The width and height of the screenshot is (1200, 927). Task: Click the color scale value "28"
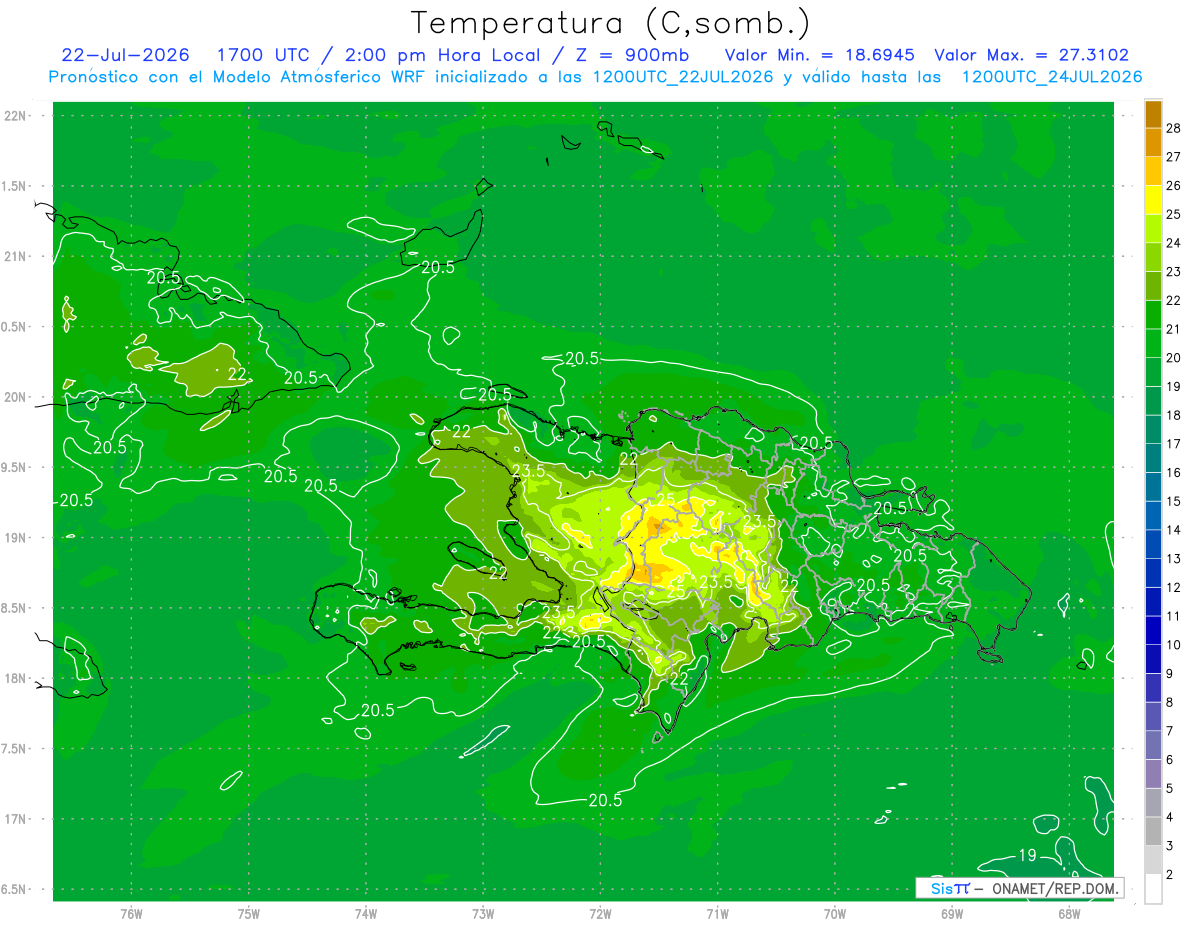pyautogui.click(x=1173, y=128)
